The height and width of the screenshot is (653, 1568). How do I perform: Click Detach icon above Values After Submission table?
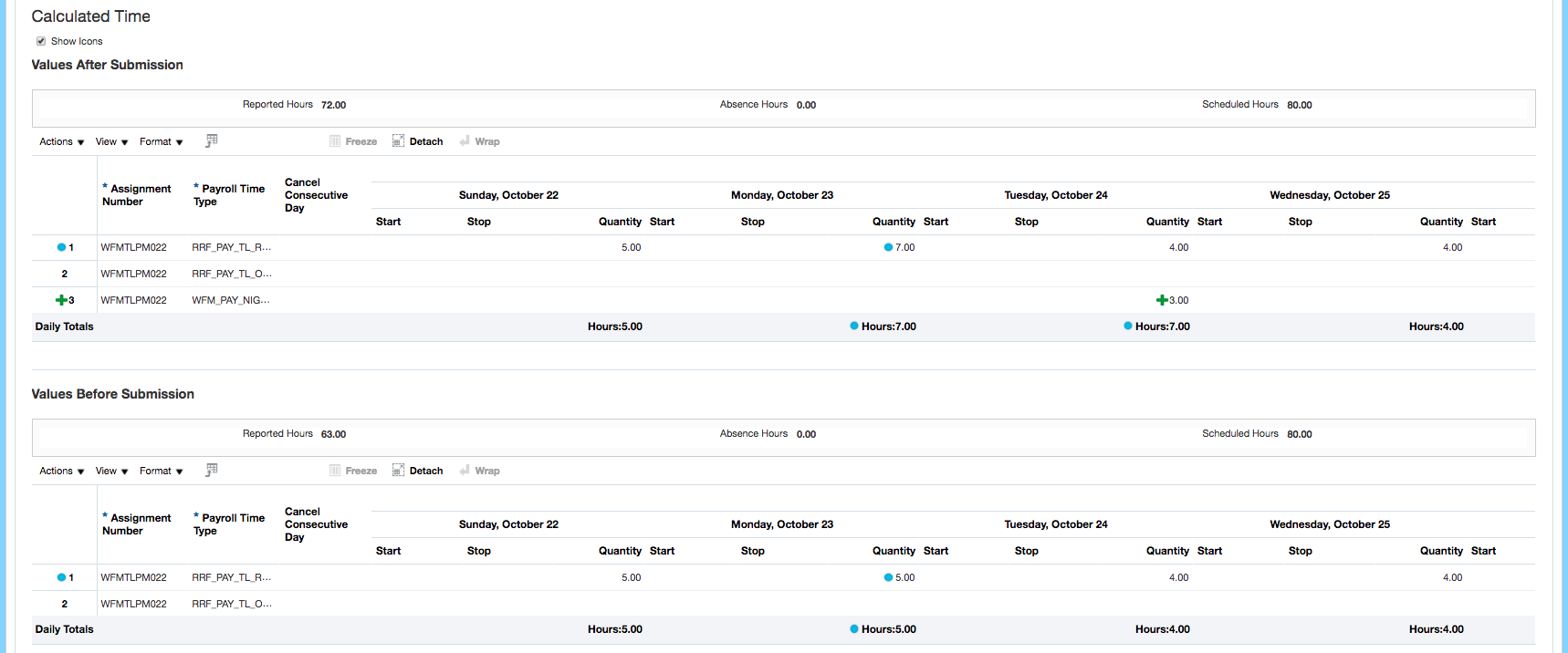click(x=399, y=141)
